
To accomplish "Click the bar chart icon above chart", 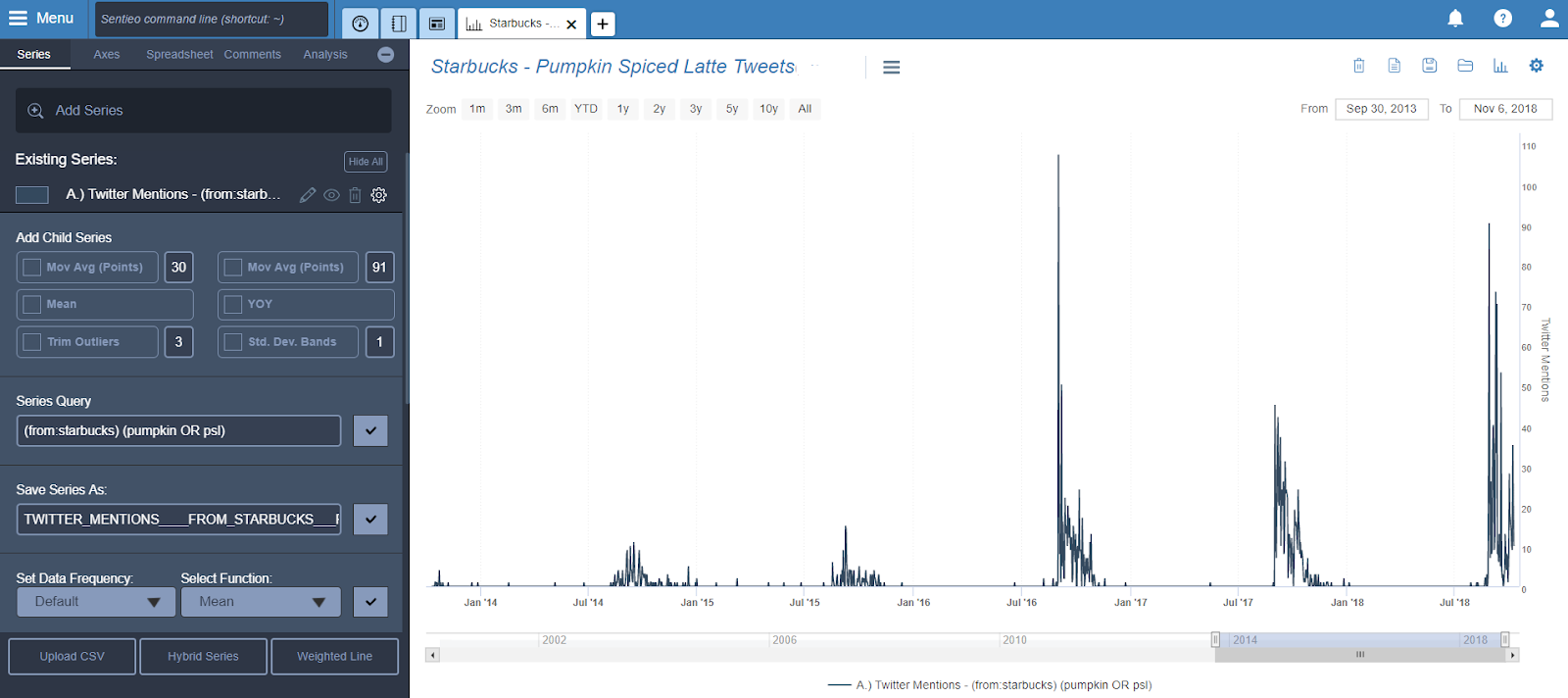I will click(x=1500, y=66).
